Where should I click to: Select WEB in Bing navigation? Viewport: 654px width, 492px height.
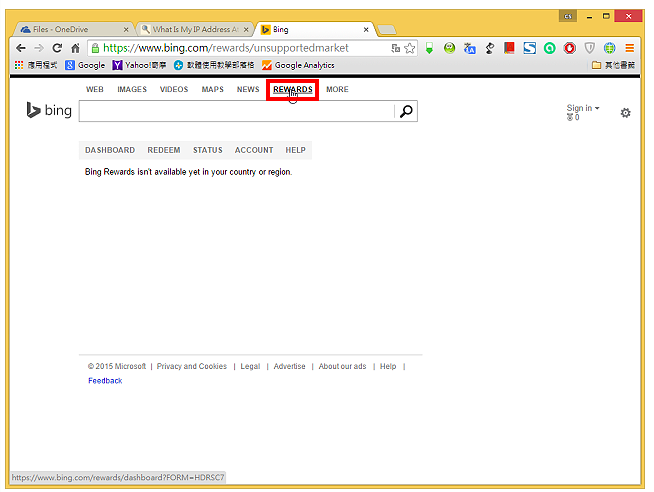[95, 89]
